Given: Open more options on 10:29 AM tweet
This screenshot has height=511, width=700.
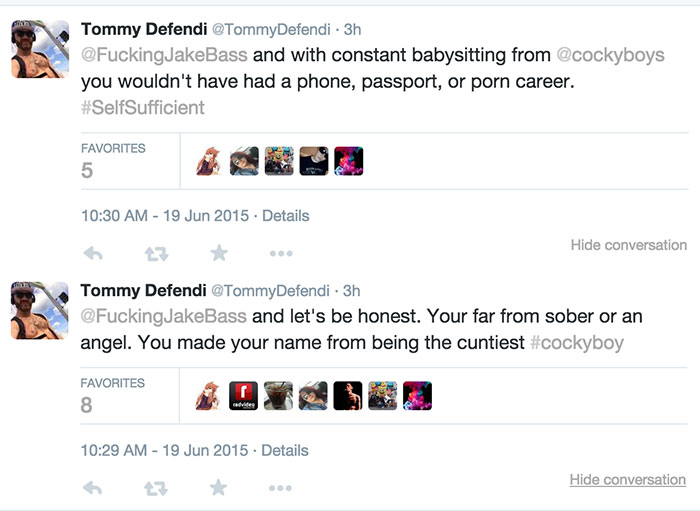Looking at the screenshot, I should click(x=281, y=488).
